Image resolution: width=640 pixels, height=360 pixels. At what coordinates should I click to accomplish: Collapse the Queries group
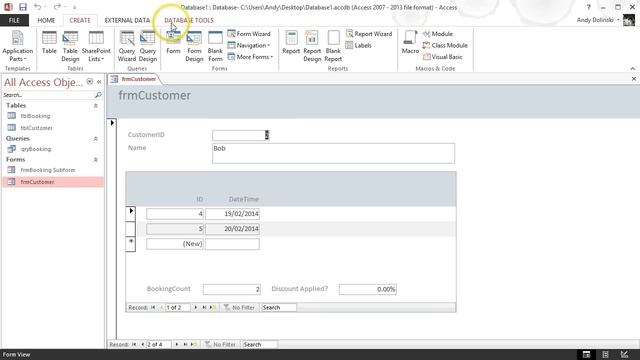click(96, 139)
